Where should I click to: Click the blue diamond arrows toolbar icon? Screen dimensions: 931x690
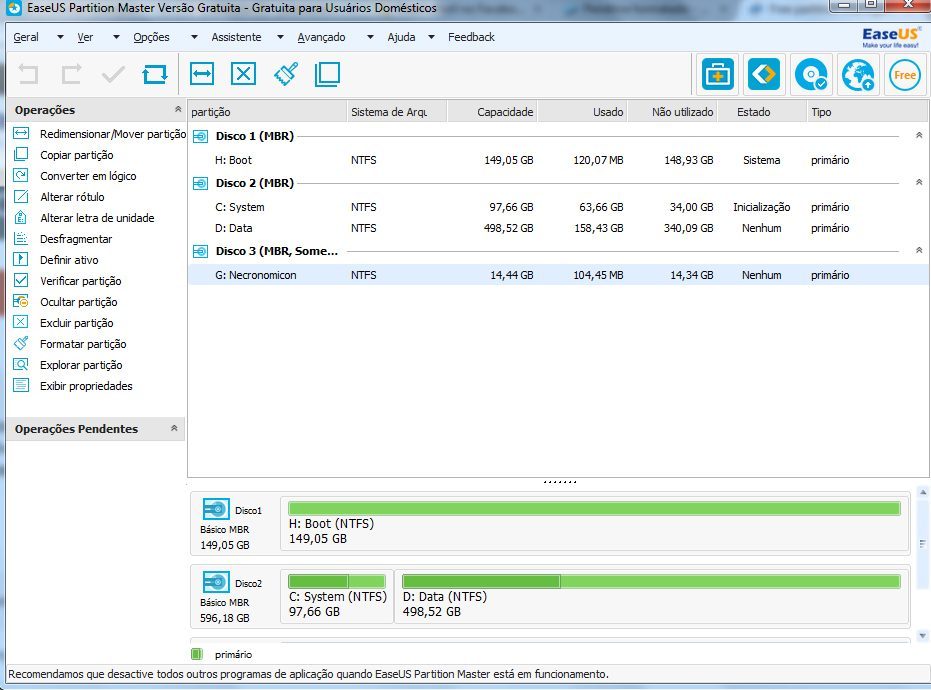[764, 75]
